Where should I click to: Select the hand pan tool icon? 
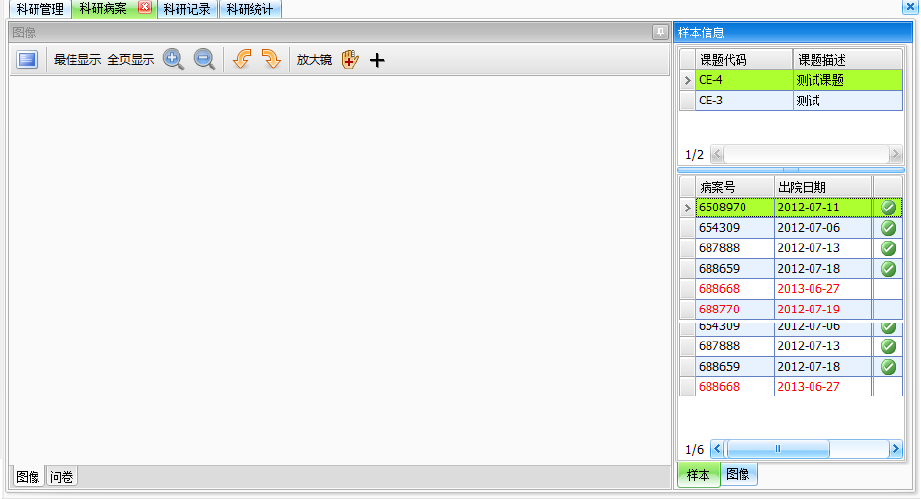click(x=349, y=60)
